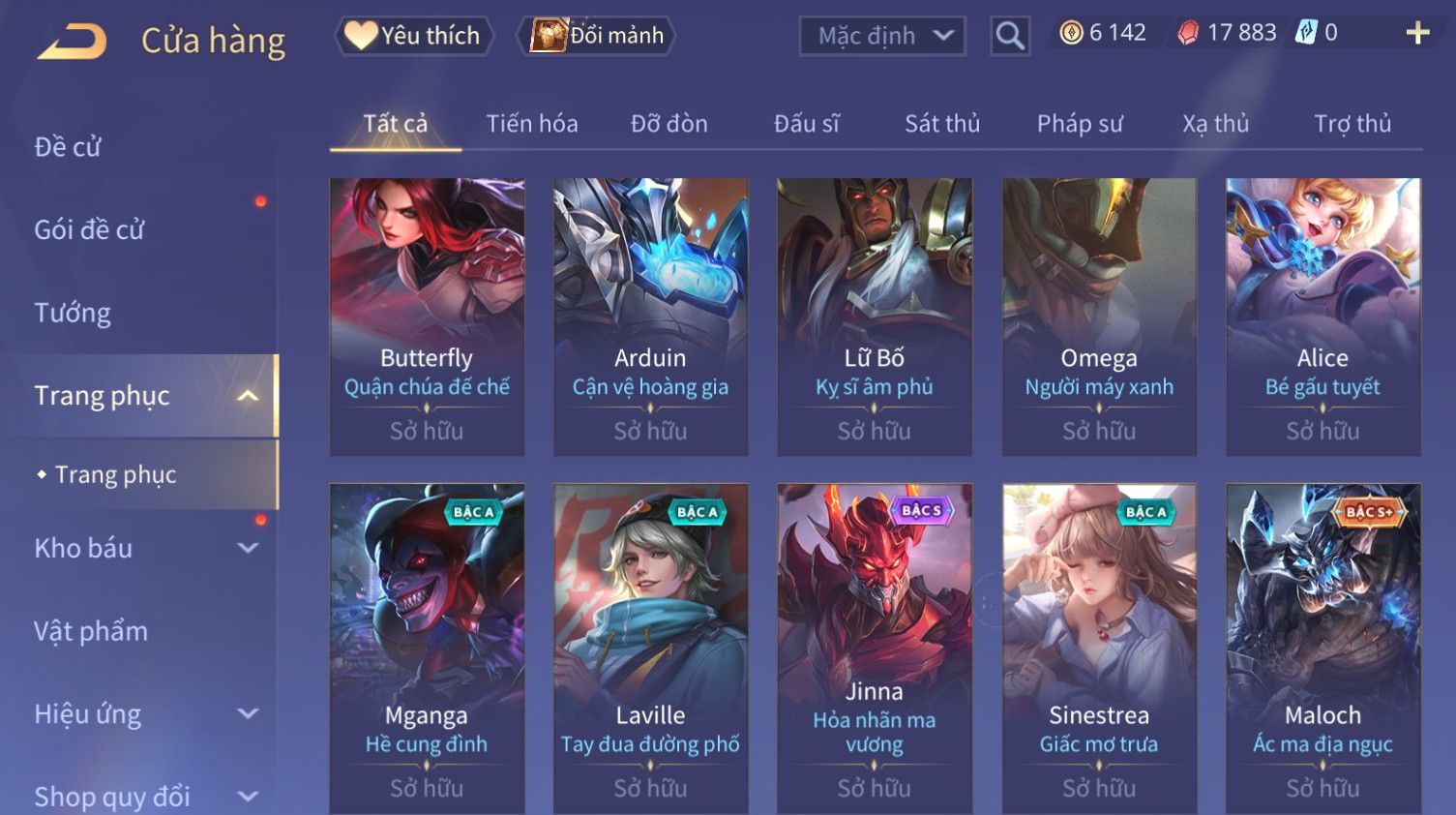
Task: Tap the plus icon to add currency
Action: click(1417, 33)
